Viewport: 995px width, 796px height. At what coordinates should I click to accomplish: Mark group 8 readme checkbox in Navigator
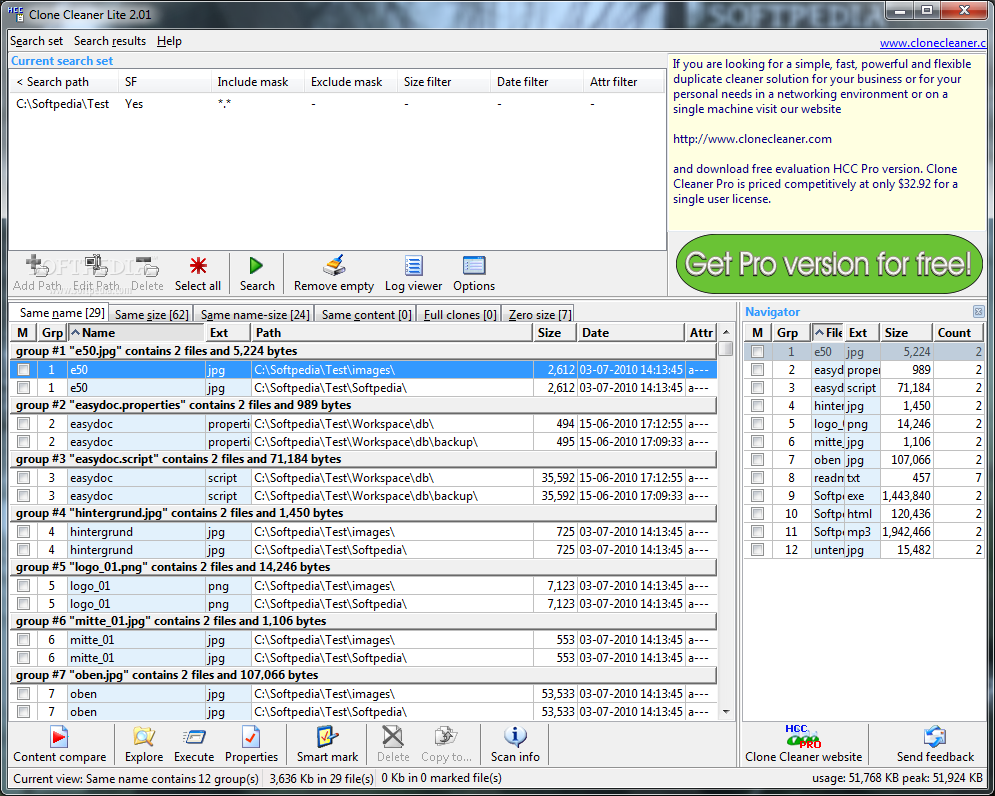coord(758,477)
